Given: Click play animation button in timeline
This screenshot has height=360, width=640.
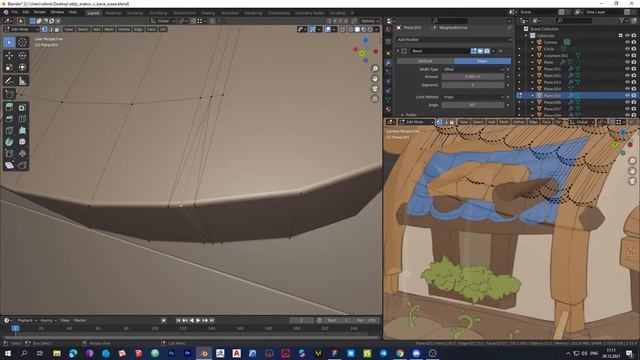Looking at the screenshot, I should [x=198, y=320].
